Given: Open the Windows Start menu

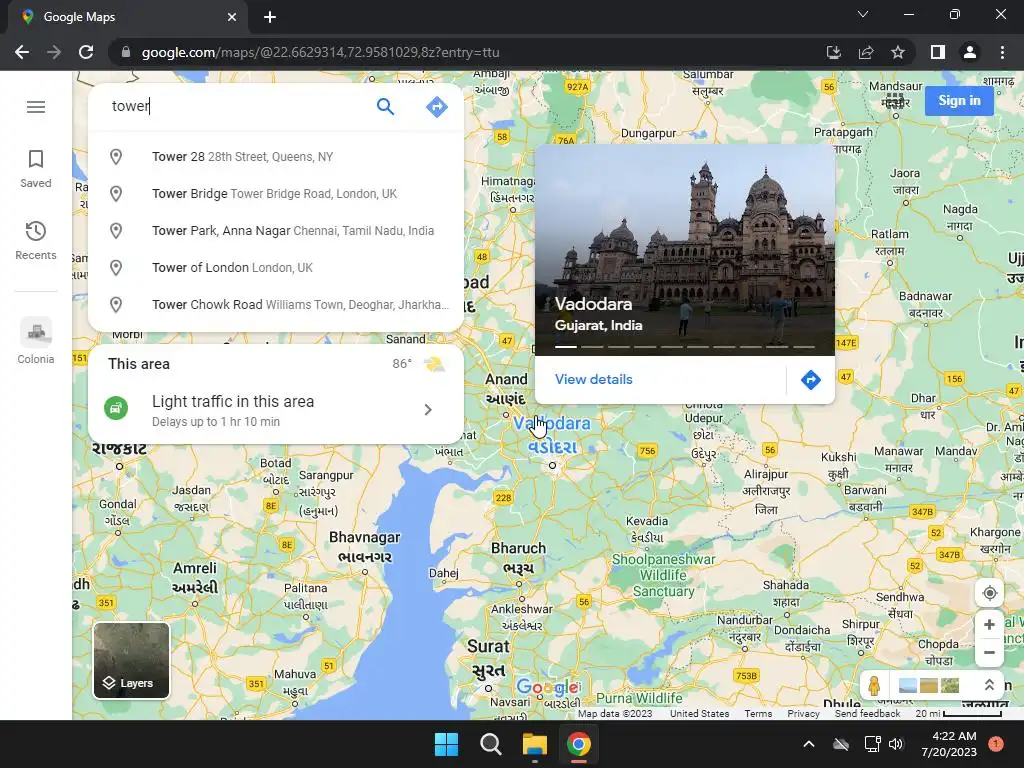Looking at the screenshot, I should (x=447, y=744).
